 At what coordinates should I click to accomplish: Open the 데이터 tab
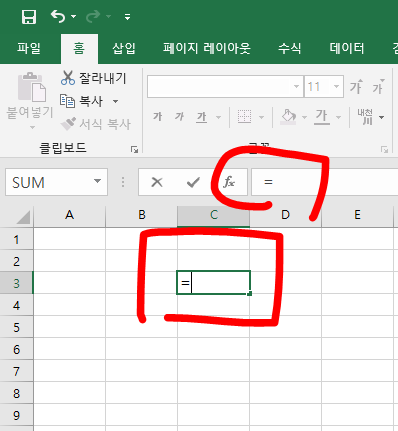pos(347,48)
